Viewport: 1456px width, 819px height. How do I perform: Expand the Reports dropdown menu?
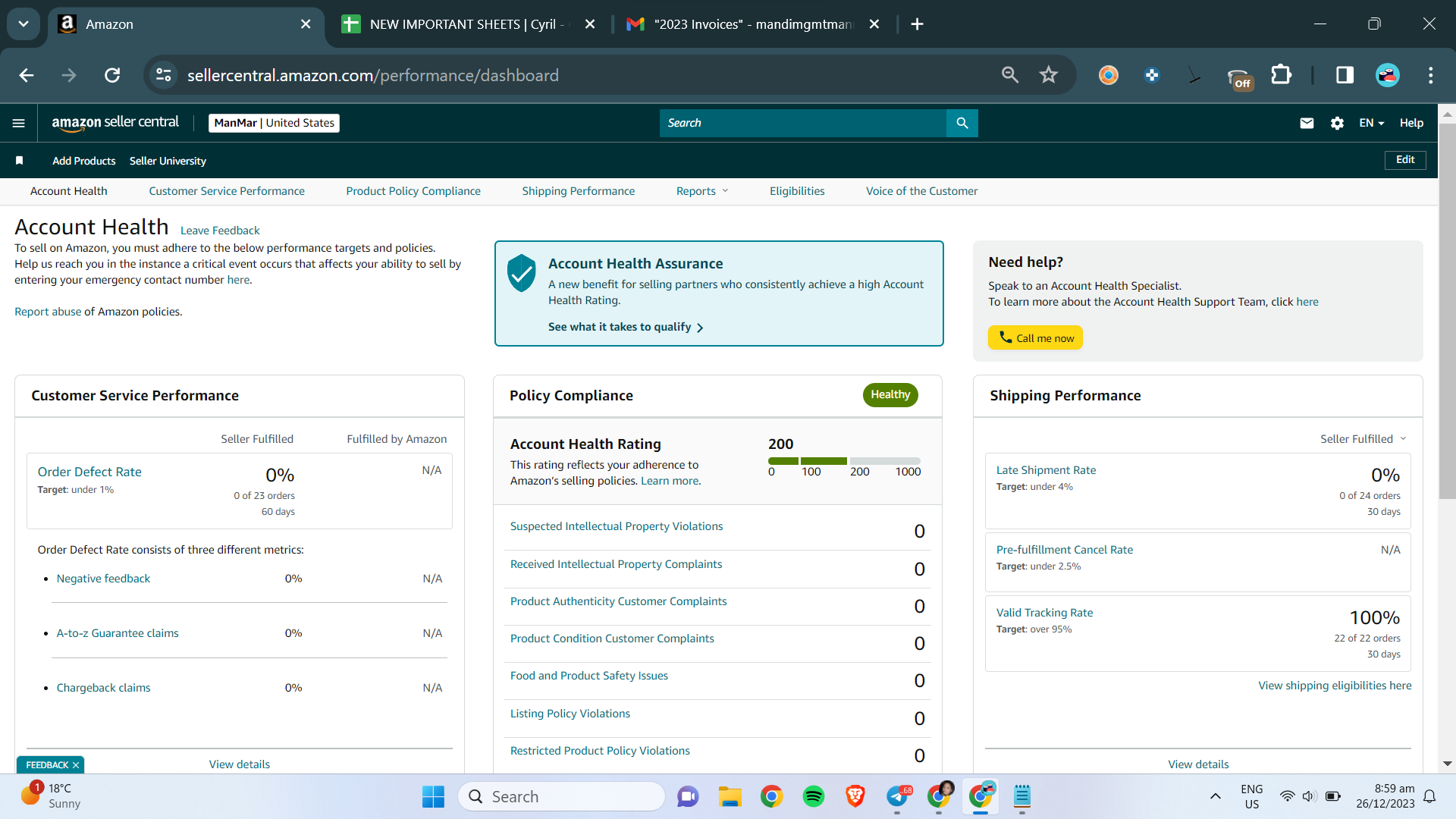click(x=702, y=191)
